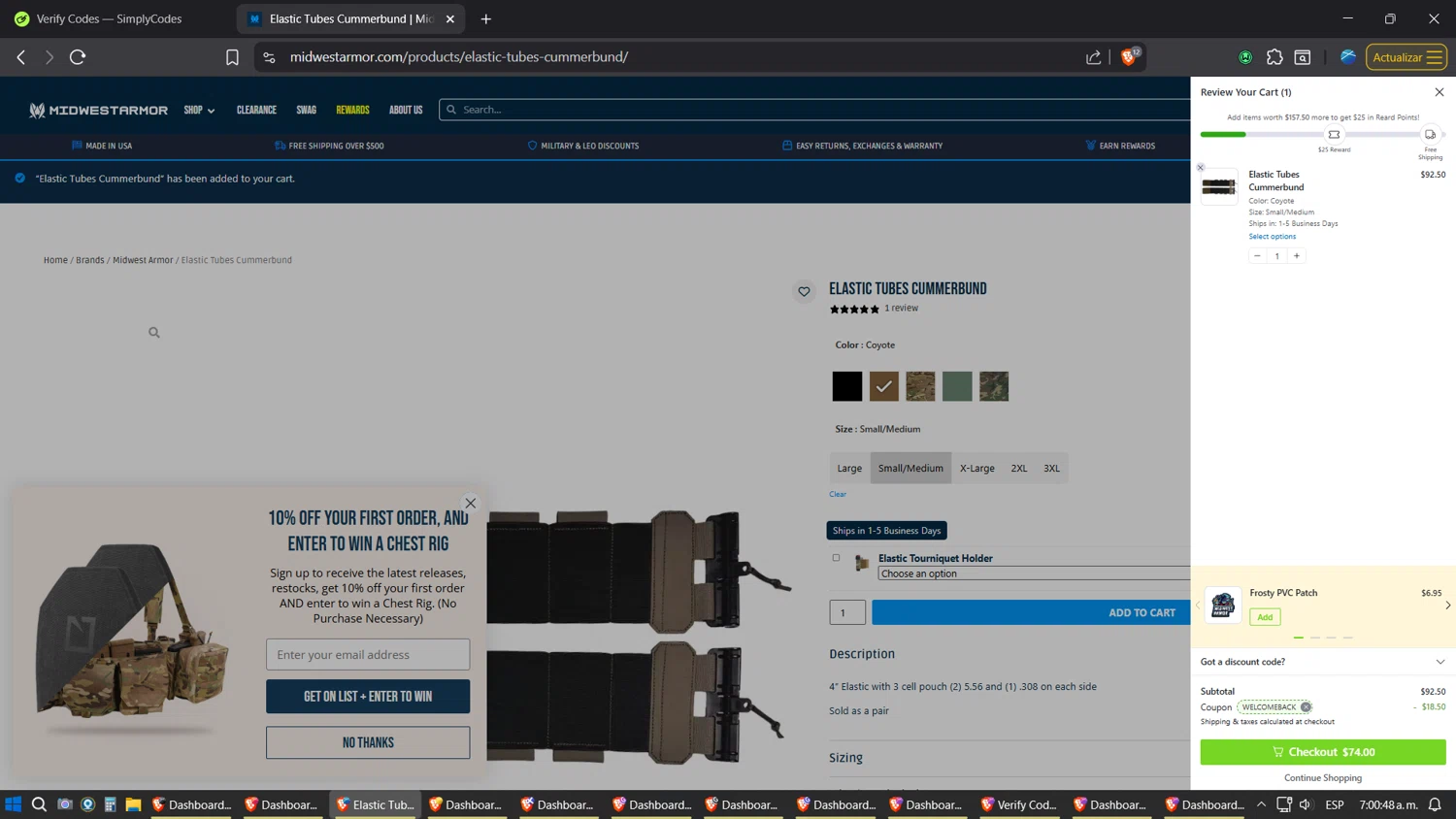This screenshot has height=819, width=1456.
Task: Click the search magnifier in site search
Action: click(451, 110)
